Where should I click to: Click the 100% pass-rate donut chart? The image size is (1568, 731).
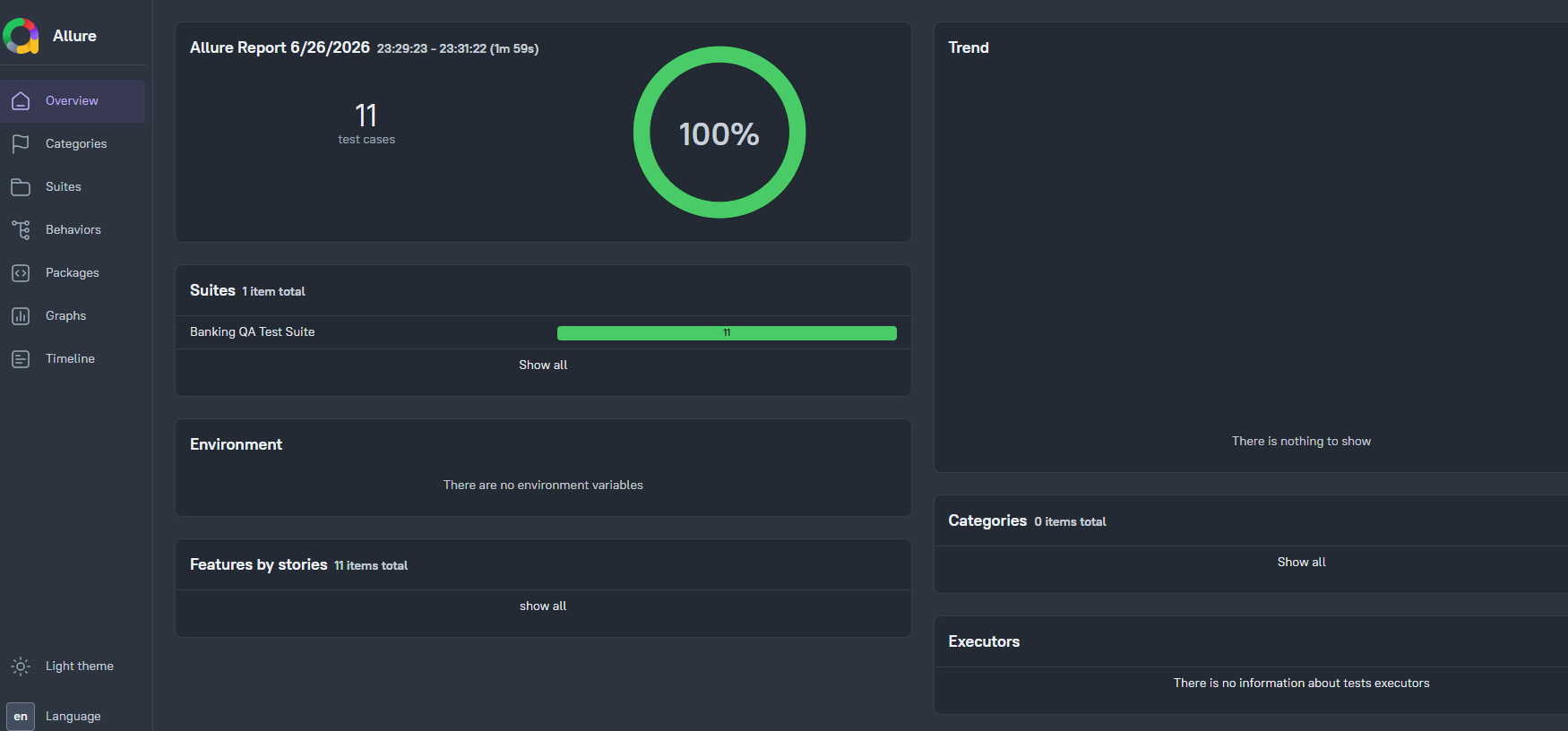point(719,133)
